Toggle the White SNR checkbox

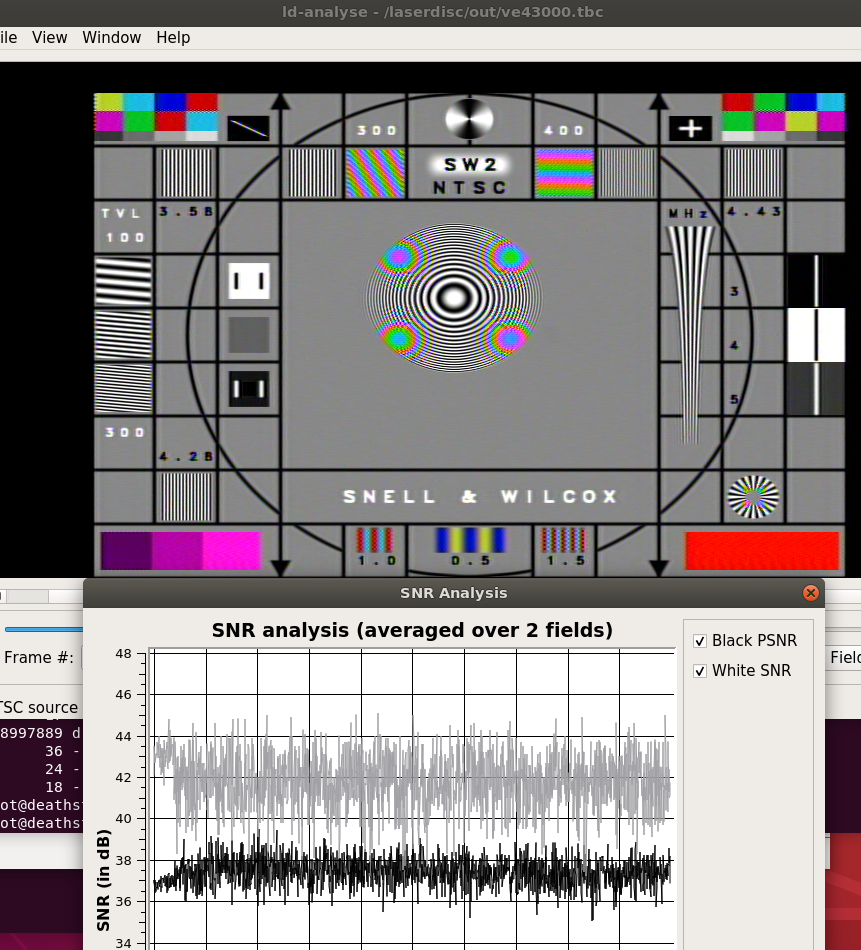[x=700, y=670]
